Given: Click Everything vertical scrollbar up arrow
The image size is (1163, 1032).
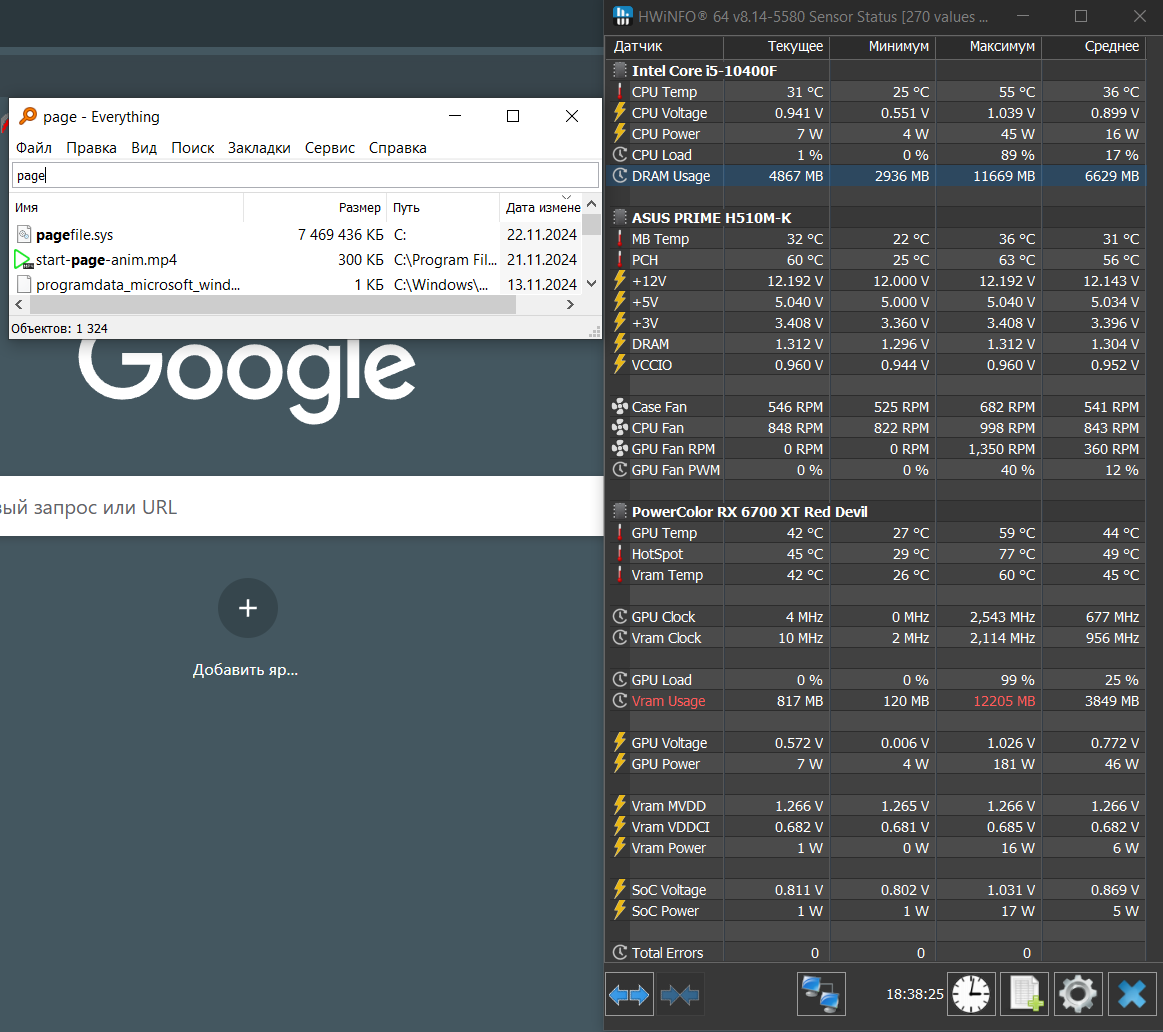Looking at the screenshot, I should (x=591, y=203).
